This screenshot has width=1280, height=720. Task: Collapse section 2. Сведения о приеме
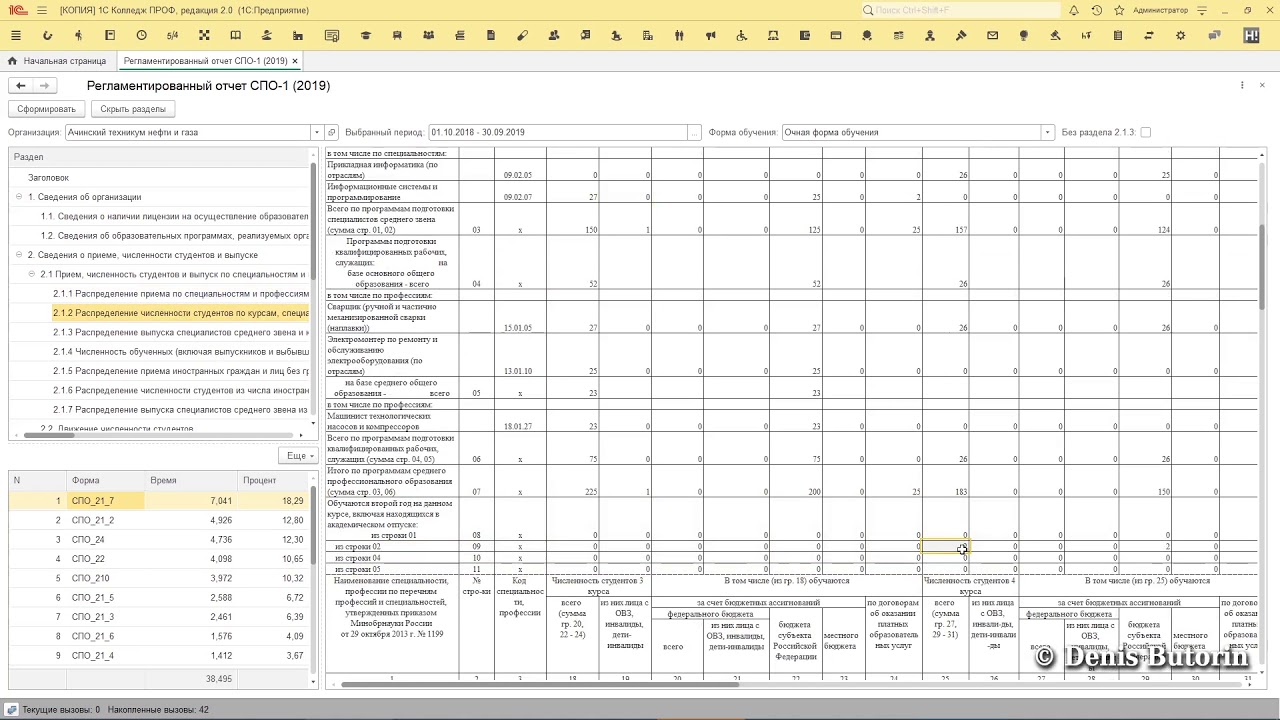(18, 255)
